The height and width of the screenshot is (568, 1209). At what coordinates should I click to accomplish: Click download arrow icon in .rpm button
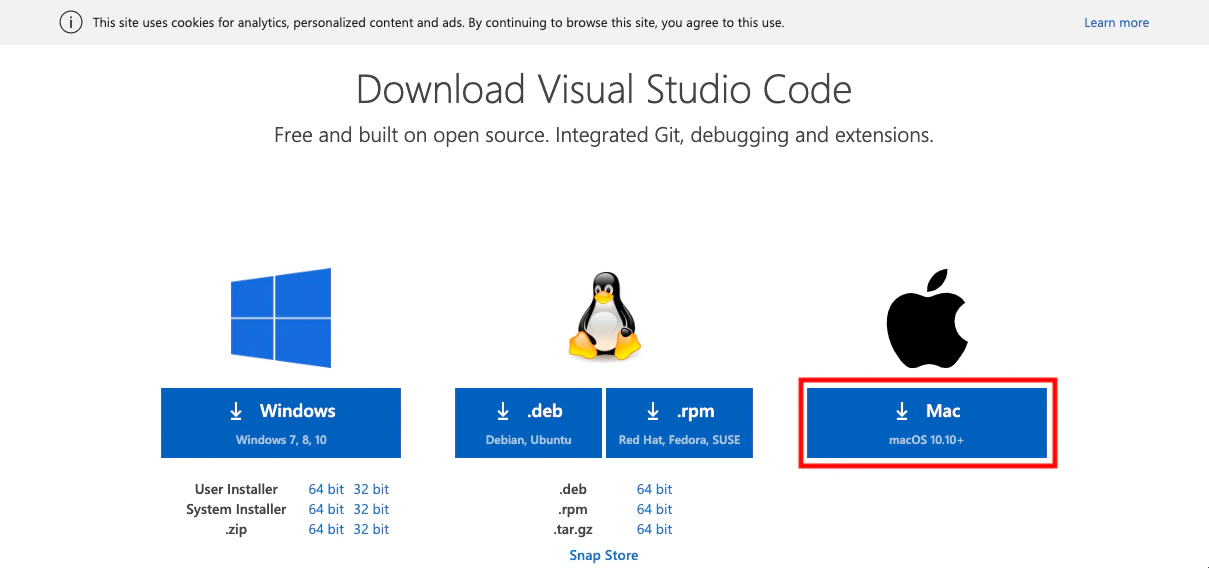coord(653,411)
